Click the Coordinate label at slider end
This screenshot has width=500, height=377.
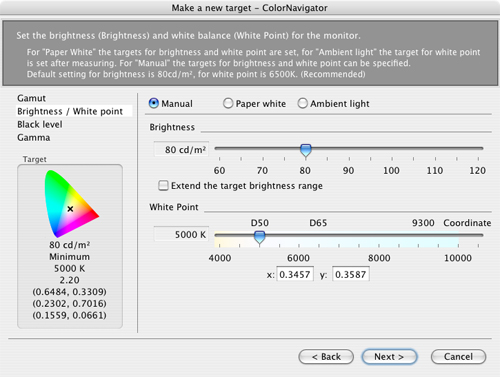[467, 223]
